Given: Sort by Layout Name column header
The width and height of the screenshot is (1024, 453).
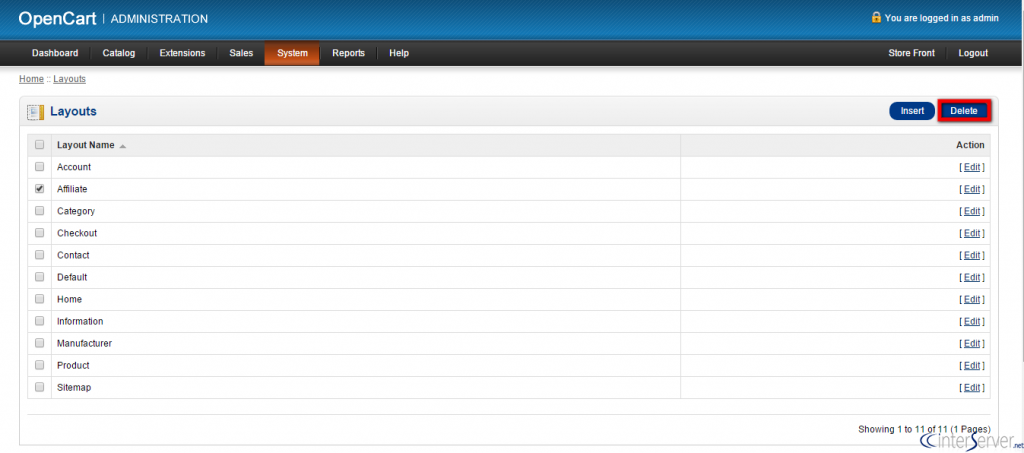Looking at the screenshot, I should (86, 145).
